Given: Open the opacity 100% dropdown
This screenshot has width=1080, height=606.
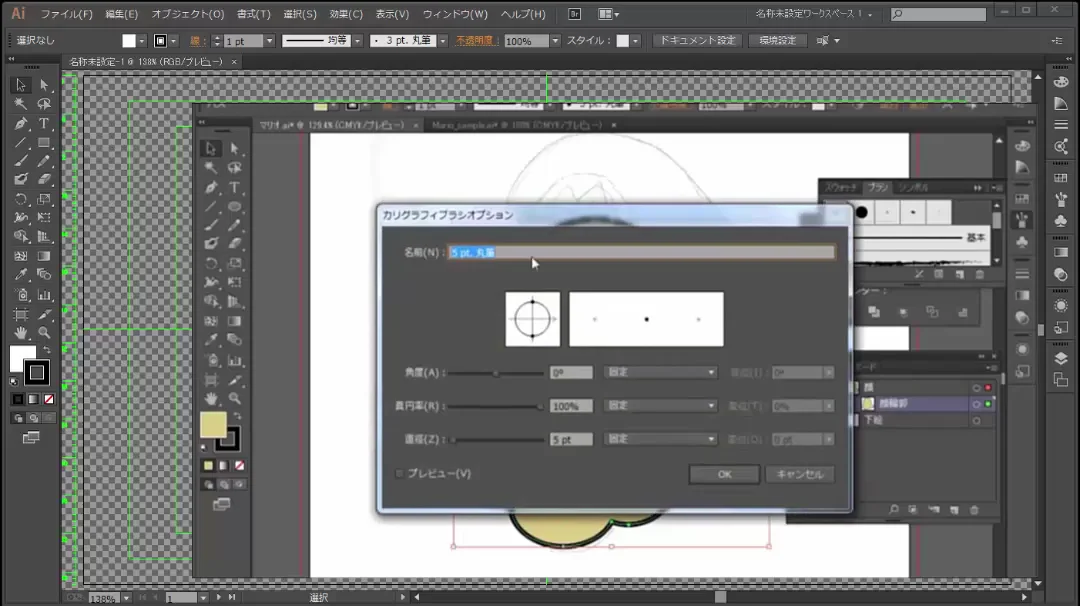Looking at the screenshot, I should click(x=555, y=41).
